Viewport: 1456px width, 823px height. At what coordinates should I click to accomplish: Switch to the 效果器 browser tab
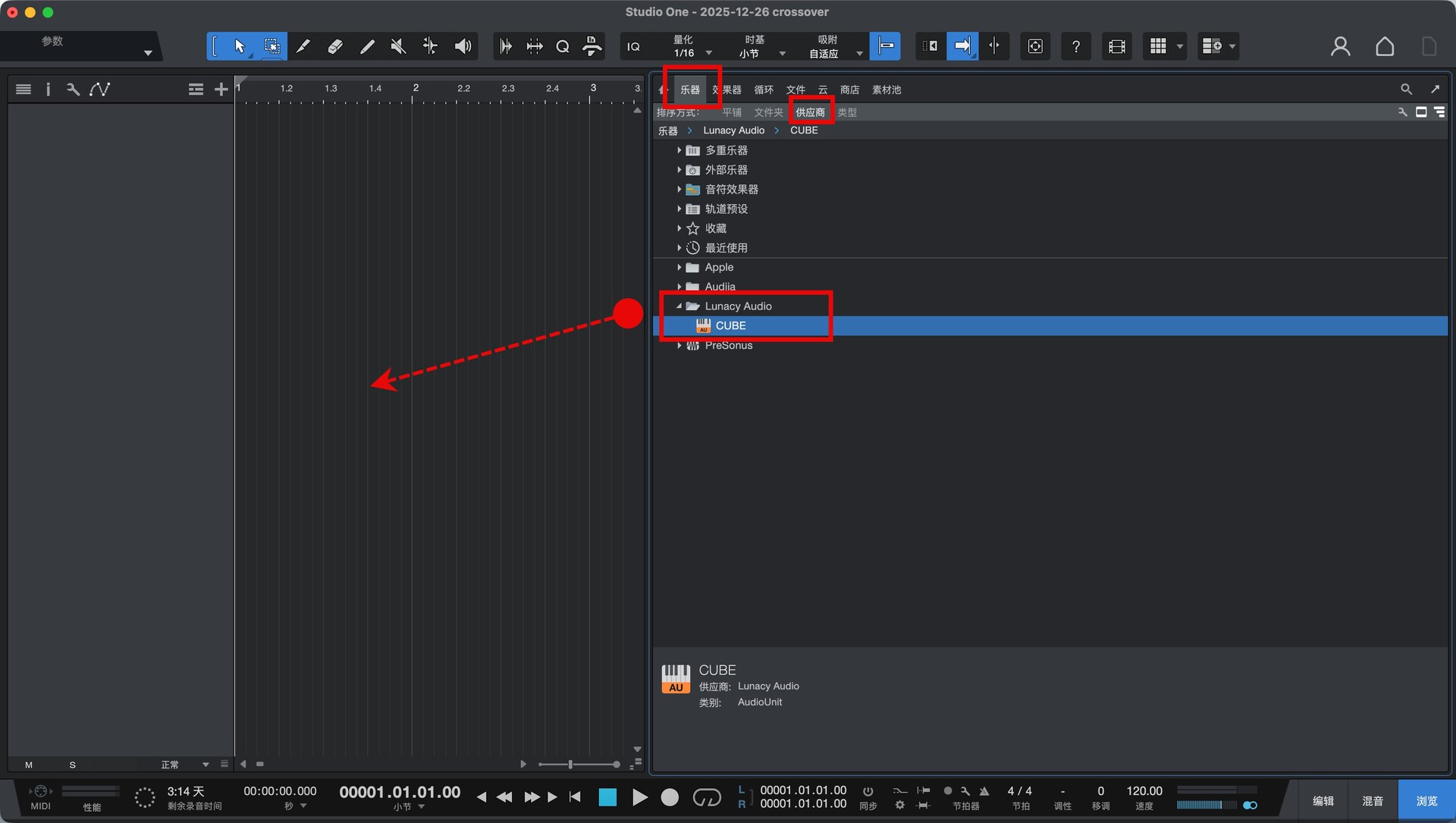click(x=730, y=90)
